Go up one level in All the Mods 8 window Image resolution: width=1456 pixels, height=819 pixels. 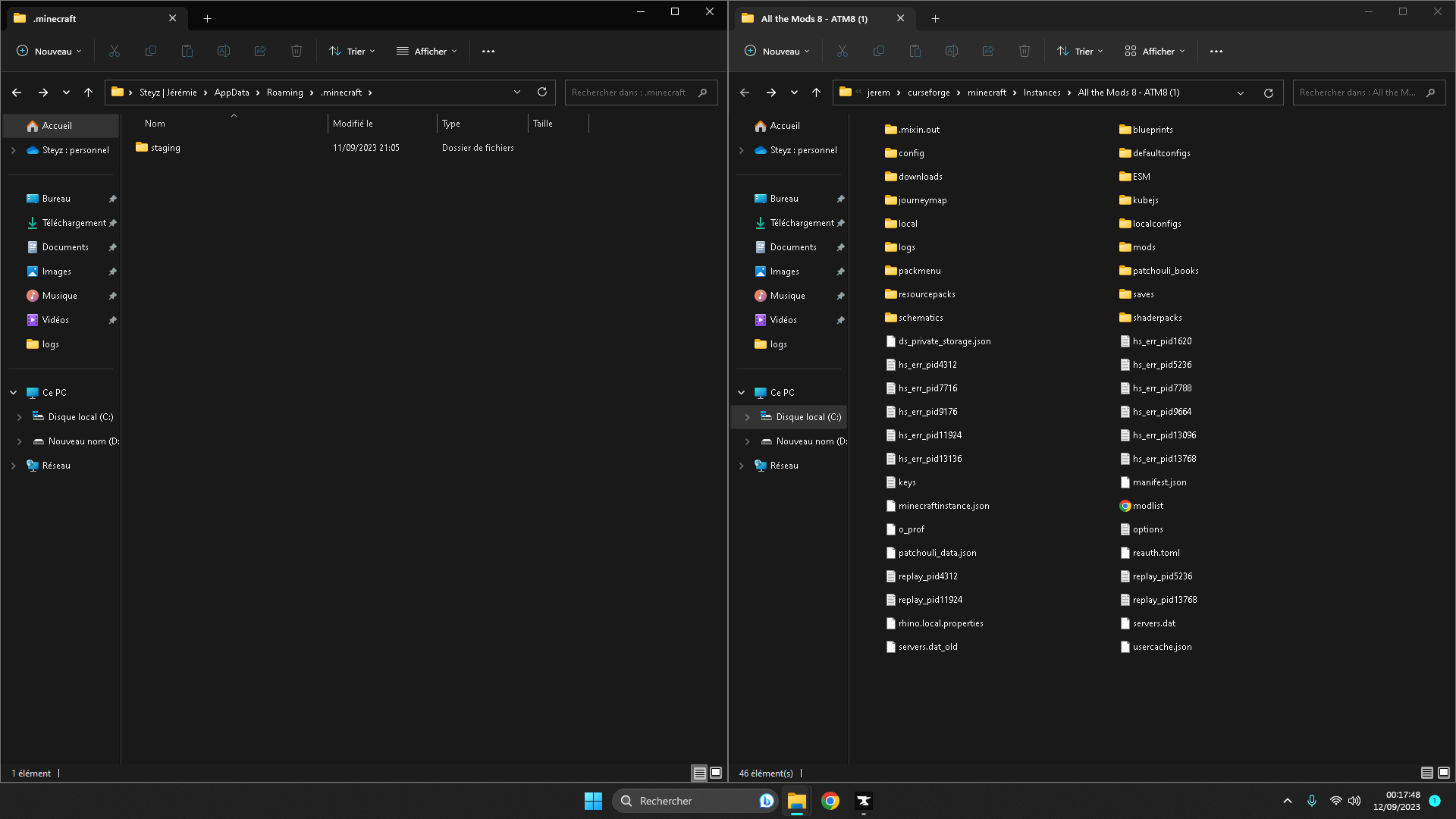tap(817, 93)
